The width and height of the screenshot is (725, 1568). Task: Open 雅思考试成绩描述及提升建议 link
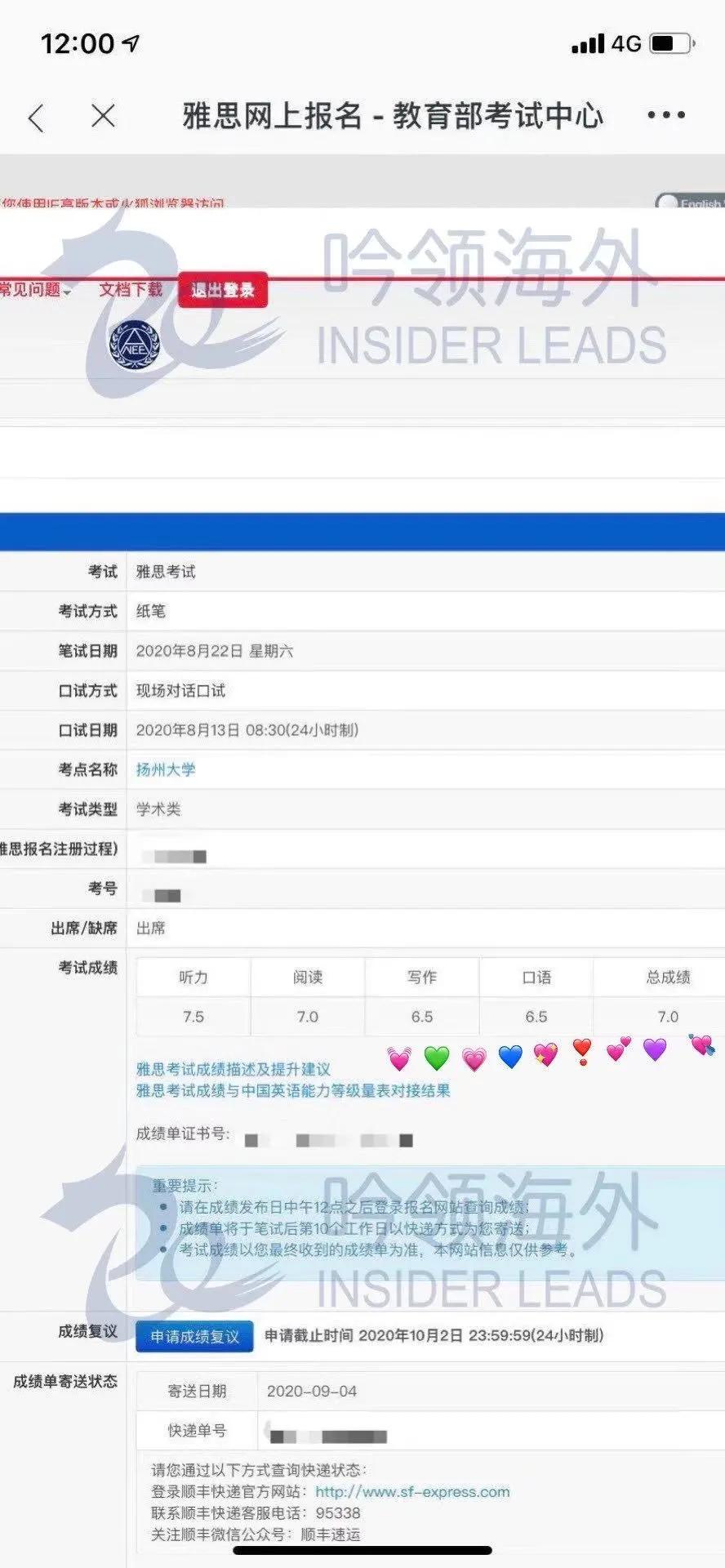[234, 1069]
